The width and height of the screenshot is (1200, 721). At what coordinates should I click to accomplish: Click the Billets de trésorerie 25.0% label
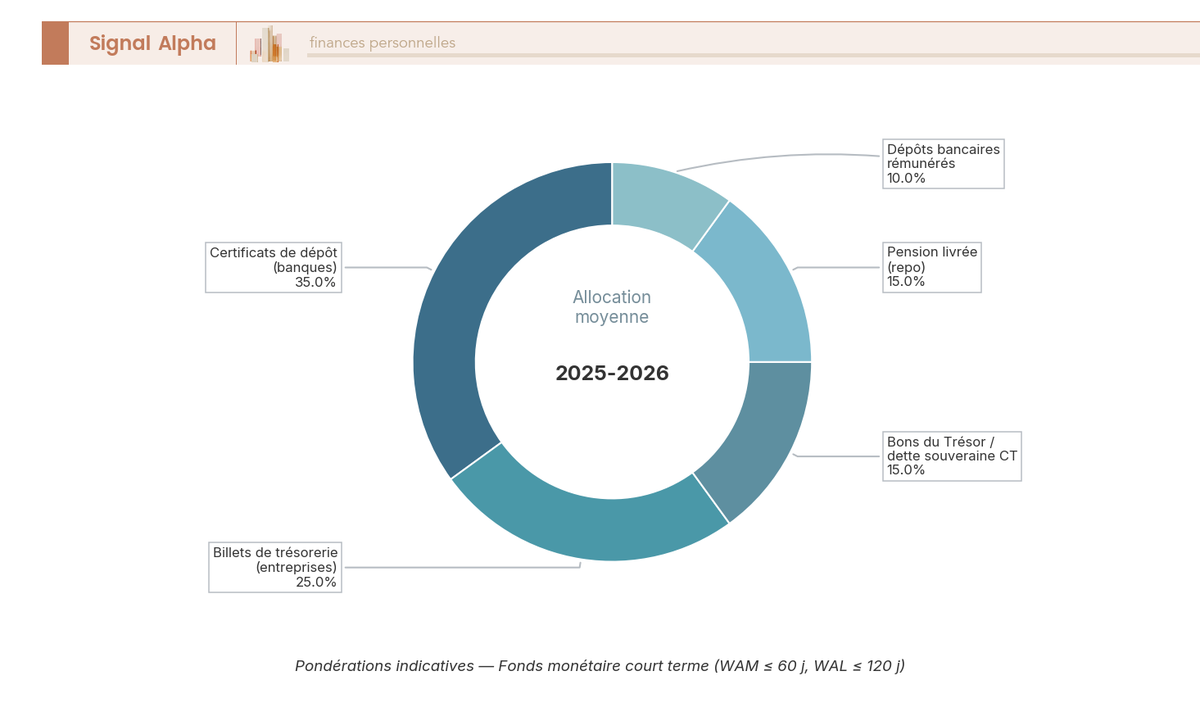click(x=275, y=567)
